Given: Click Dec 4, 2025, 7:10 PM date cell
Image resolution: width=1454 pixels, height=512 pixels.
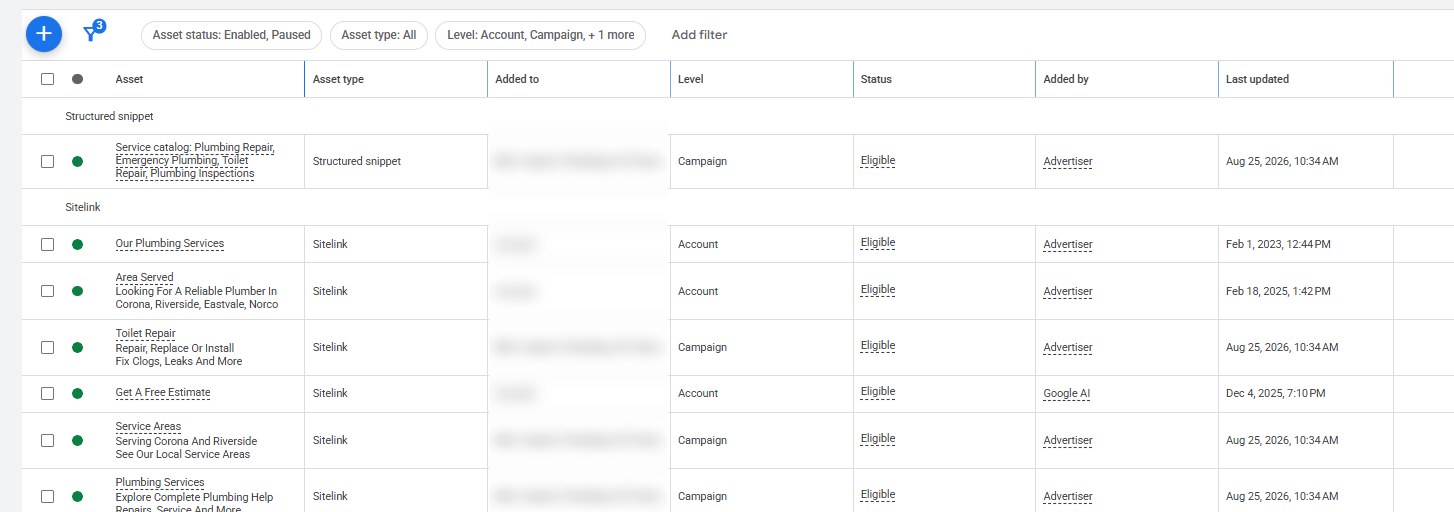Looking at the screenshot, I should [1275, 393].
